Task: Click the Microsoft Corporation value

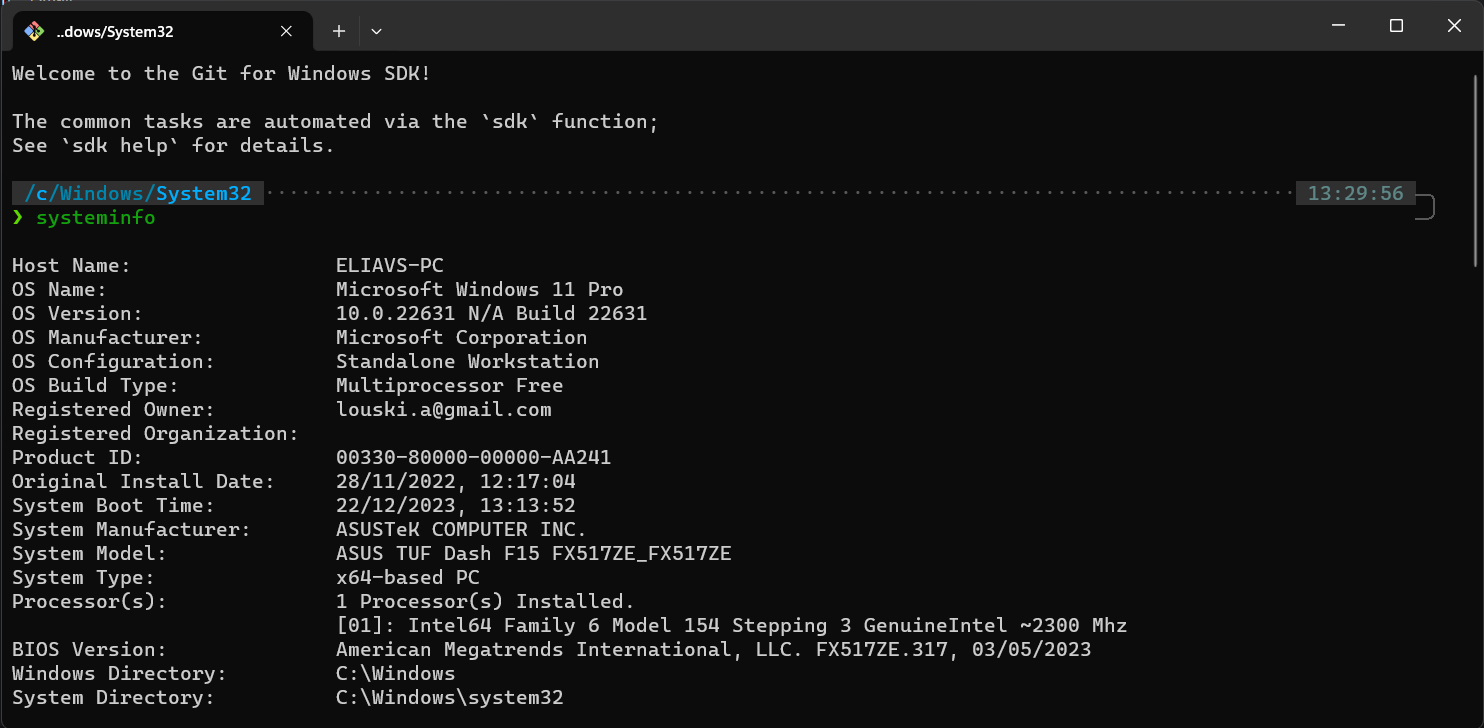Action: 462,337
